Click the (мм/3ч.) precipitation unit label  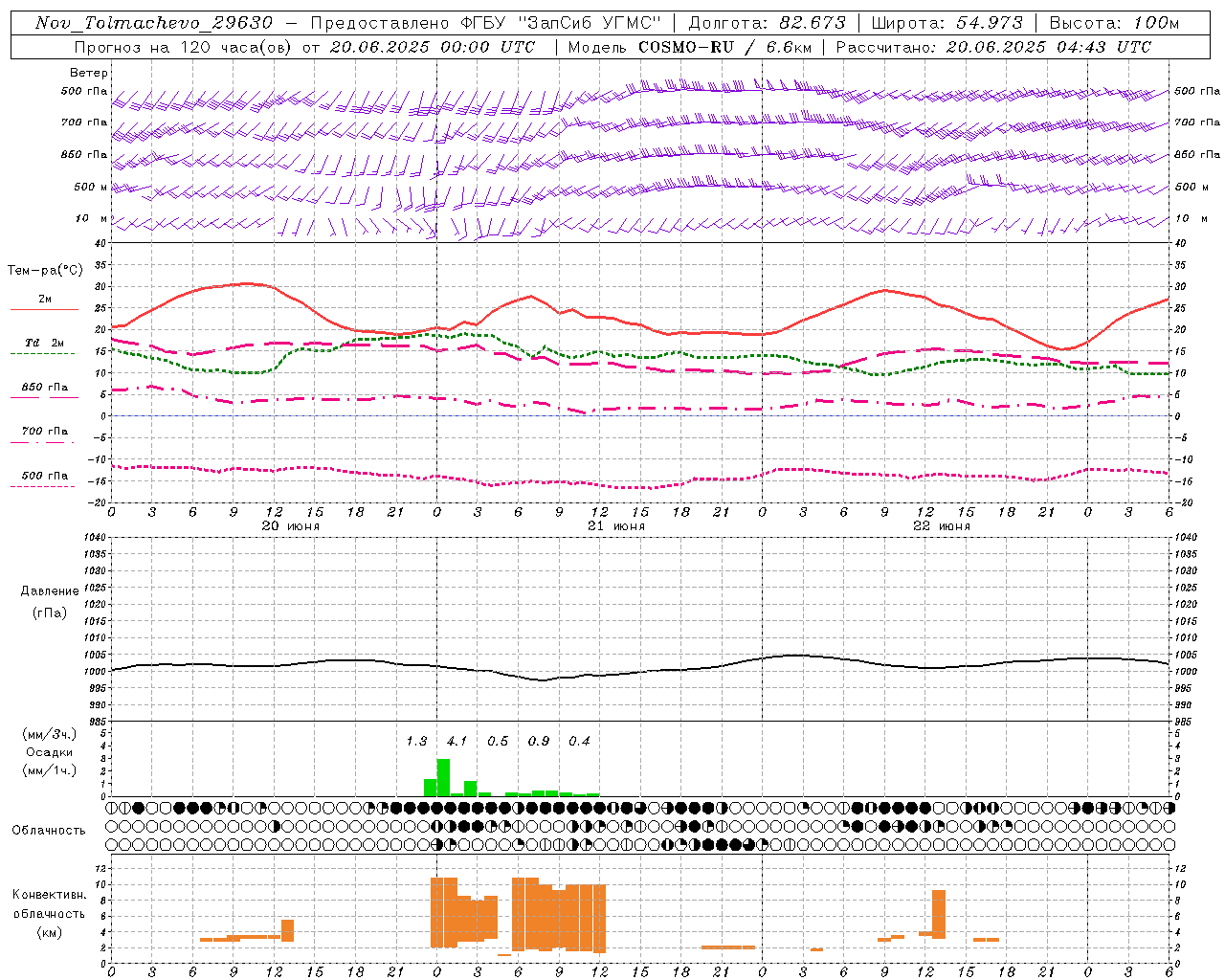(x=50, y=734)
